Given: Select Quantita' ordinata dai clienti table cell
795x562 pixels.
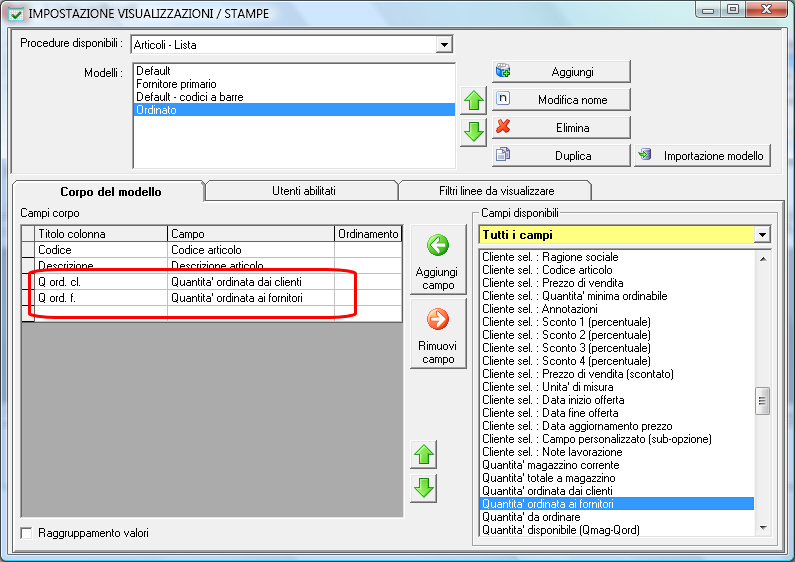Looking at the screenshot, I should click(x=251, y=282).
